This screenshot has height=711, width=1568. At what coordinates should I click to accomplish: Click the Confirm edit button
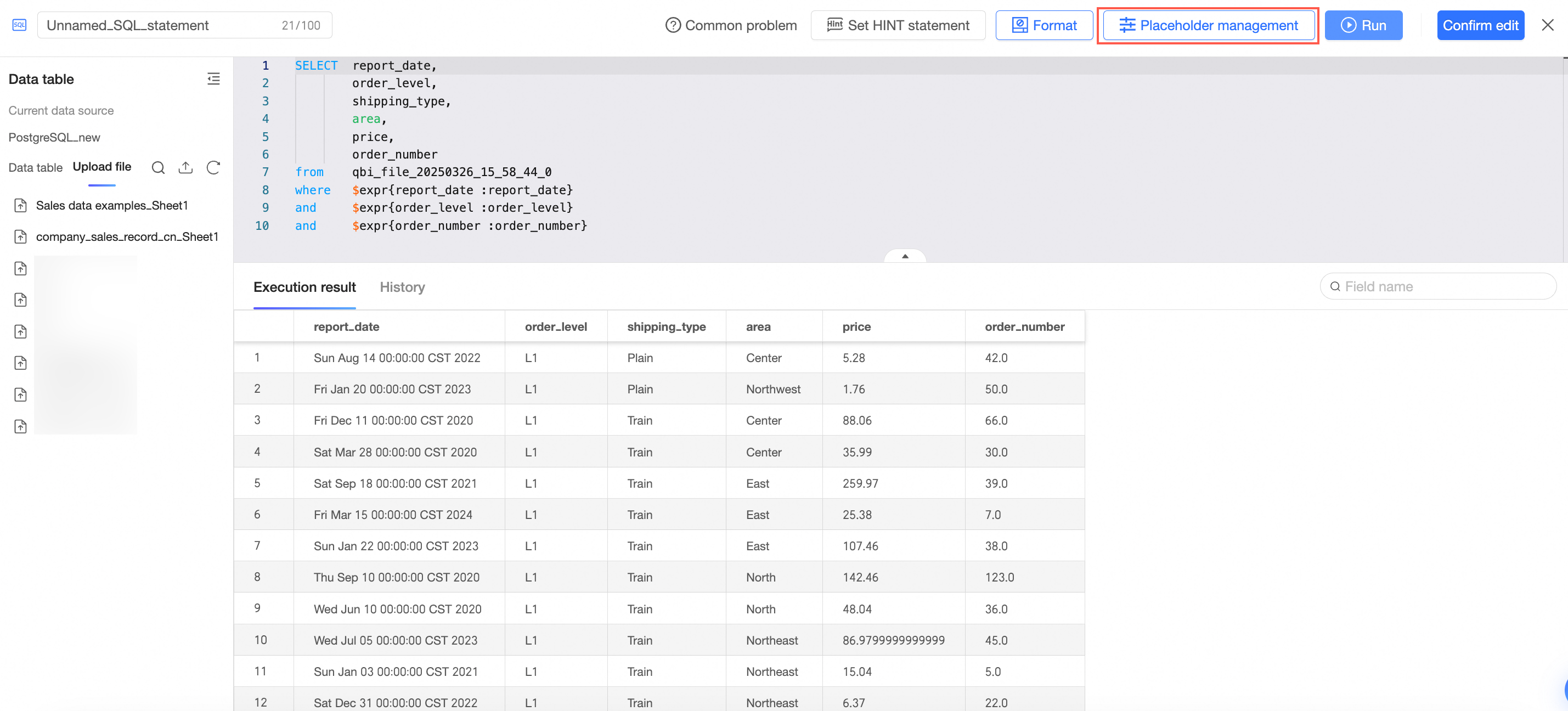[x=1480, y=25]
